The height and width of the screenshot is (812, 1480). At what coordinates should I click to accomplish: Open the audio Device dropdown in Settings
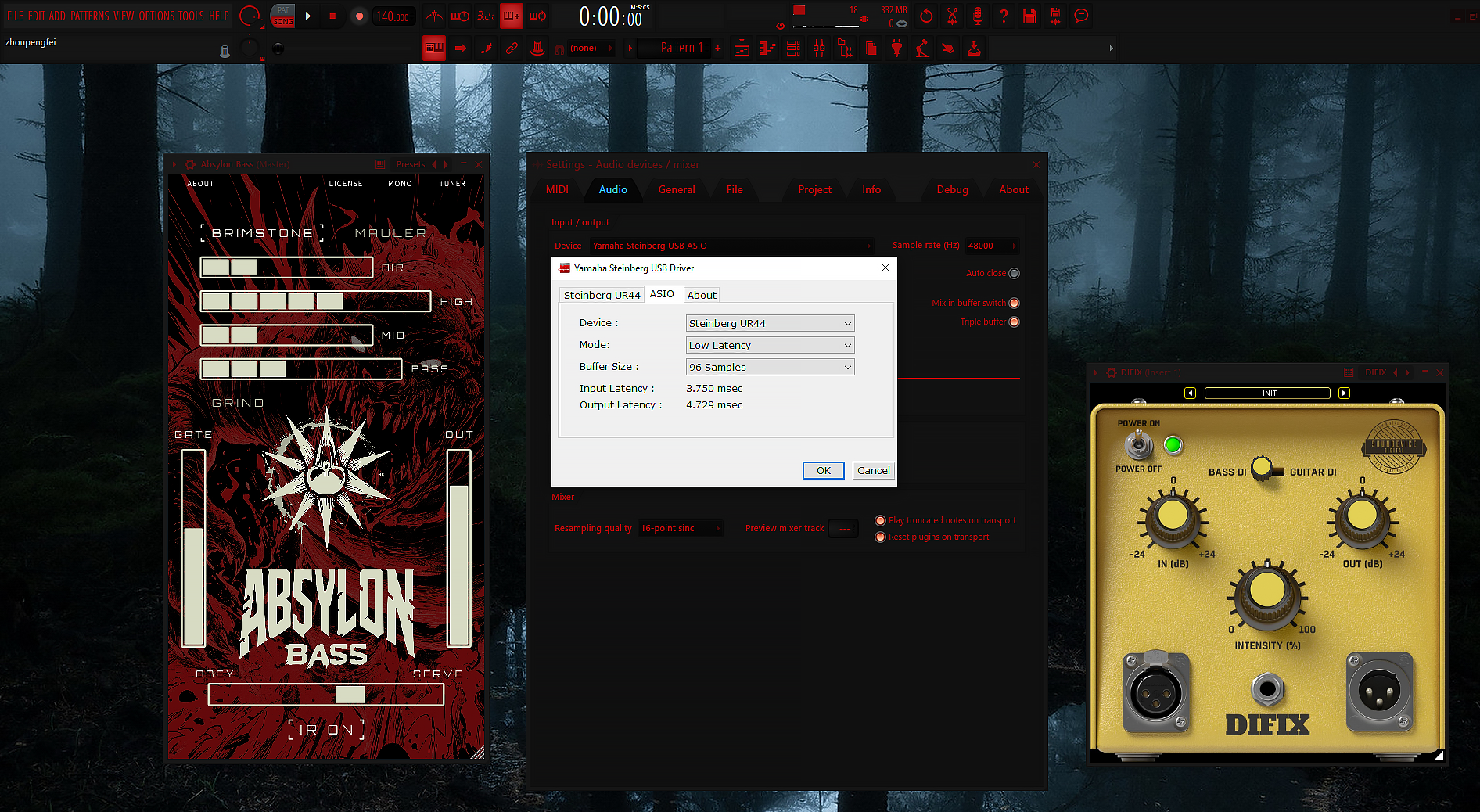pos(731,246)
